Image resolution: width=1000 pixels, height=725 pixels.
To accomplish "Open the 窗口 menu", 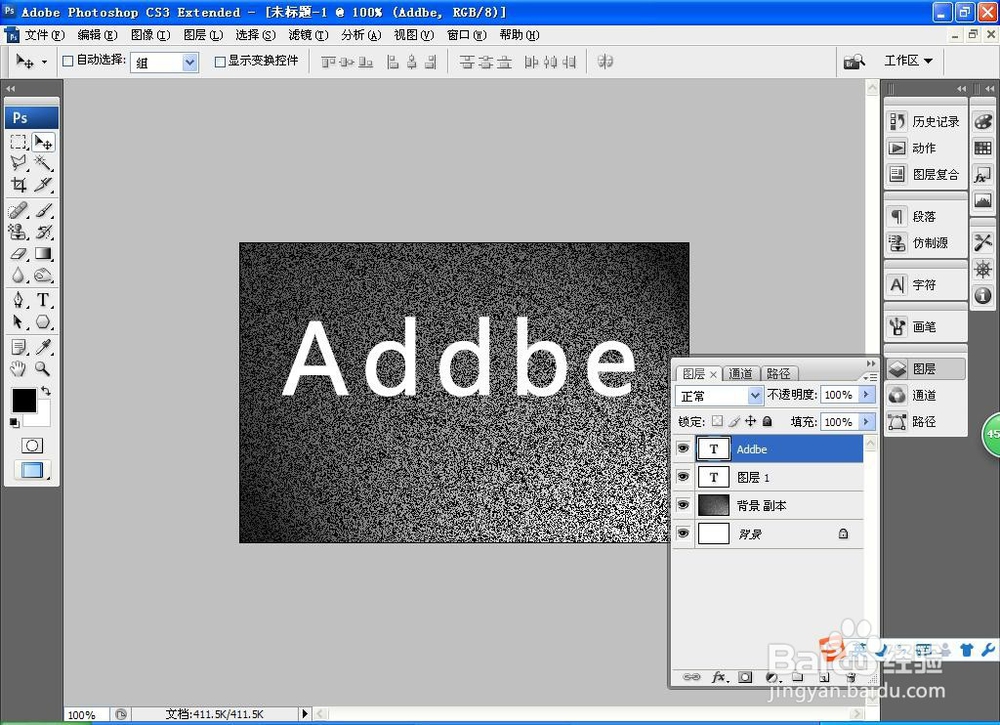I will tap(466, 34).
